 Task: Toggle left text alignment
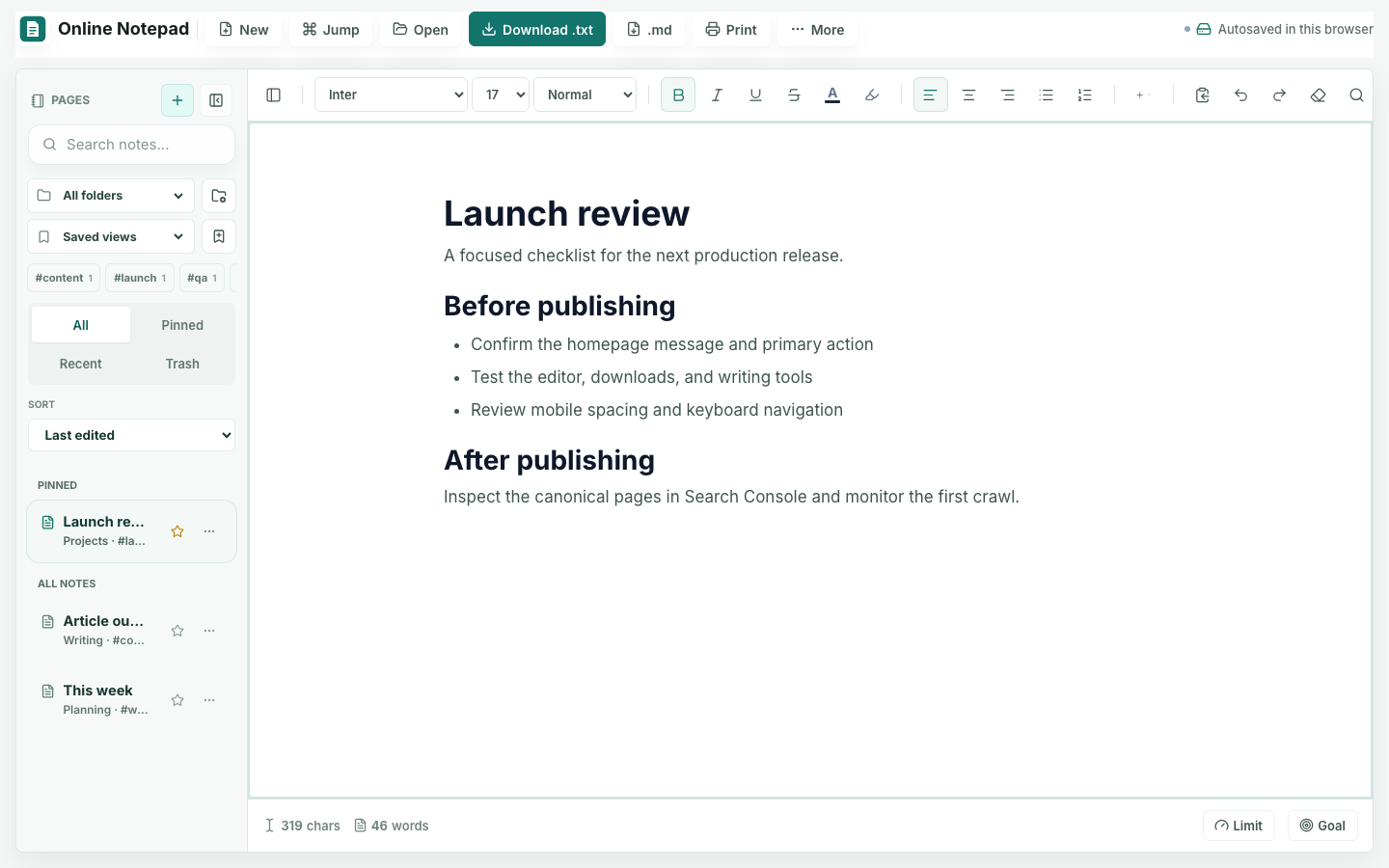[x=931, y=95]
